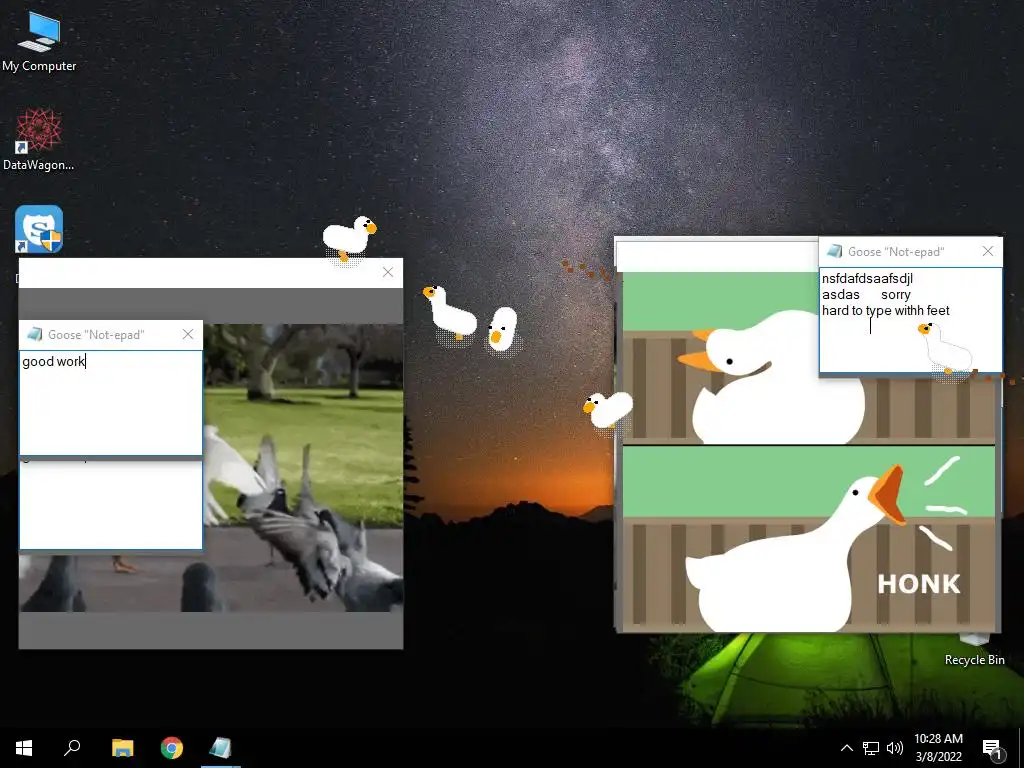Close the 'hard to type' Goose Not-epad
This screenshot has height=768, width=1024.
(x=987, y=251)
